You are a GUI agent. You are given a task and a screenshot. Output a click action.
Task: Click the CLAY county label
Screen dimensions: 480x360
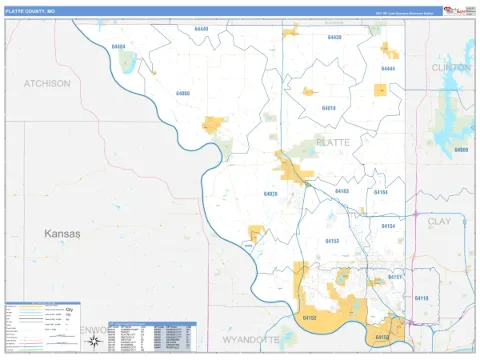pyautogui.click(x=439, y=221)
